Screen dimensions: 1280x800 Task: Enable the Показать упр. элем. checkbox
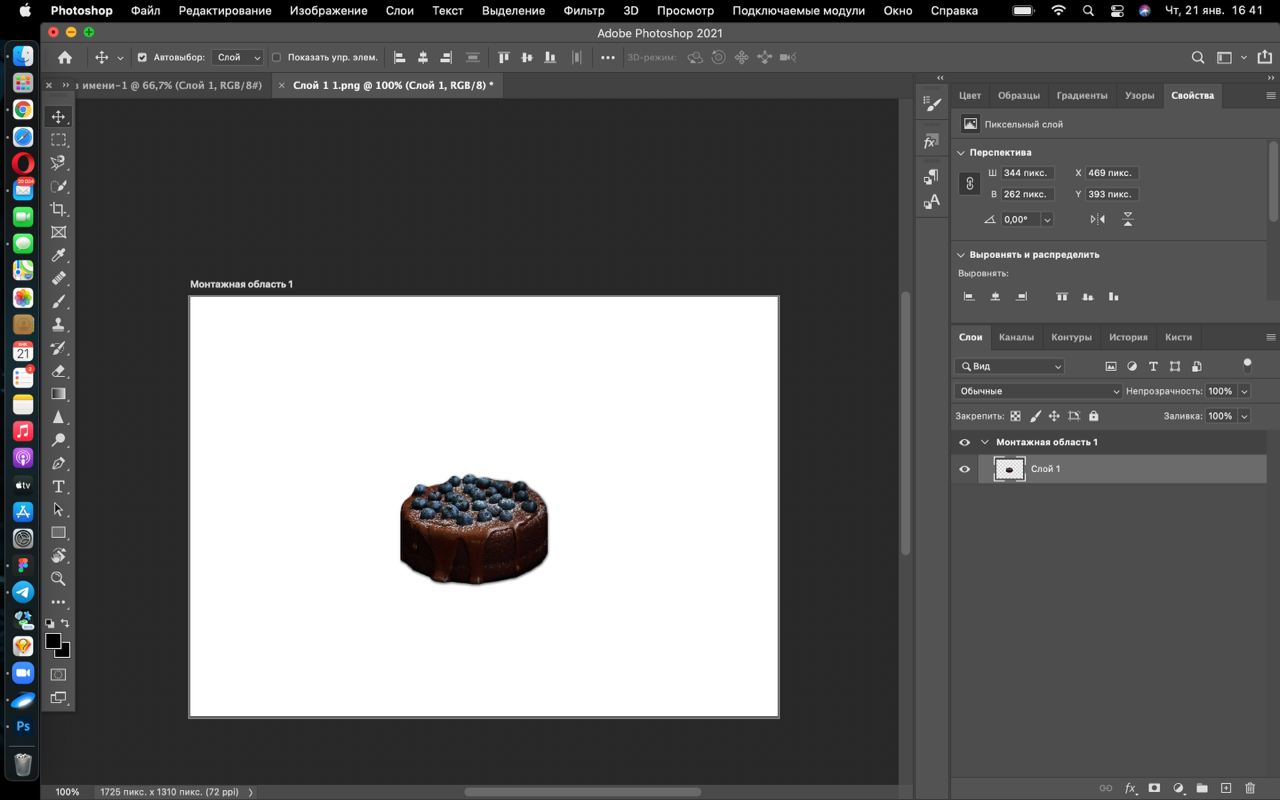coord(277,58)
